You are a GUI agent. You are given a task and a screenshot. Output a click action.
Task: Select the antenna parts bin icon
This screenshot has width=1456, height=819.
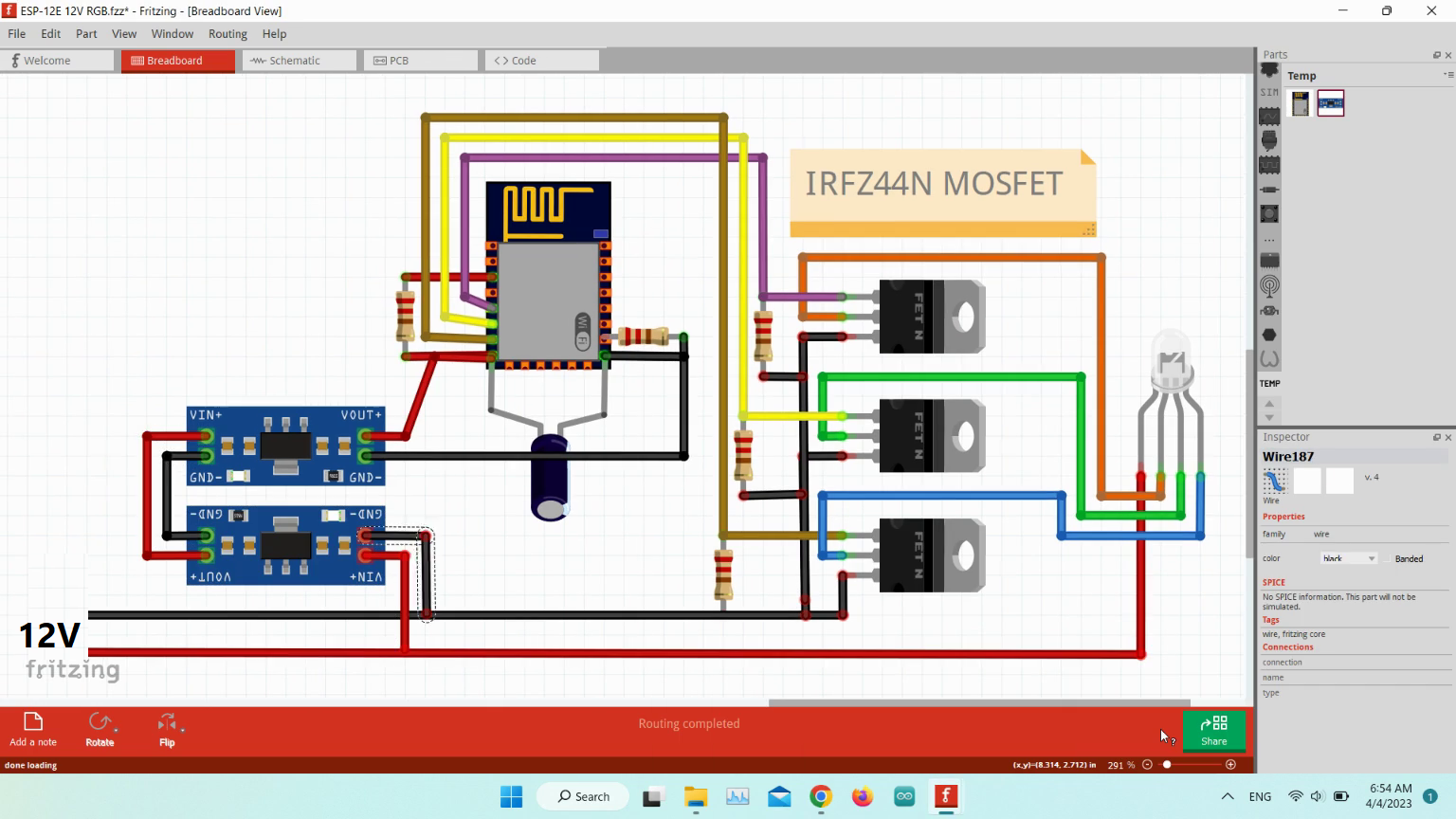[x=1269, y=285]
